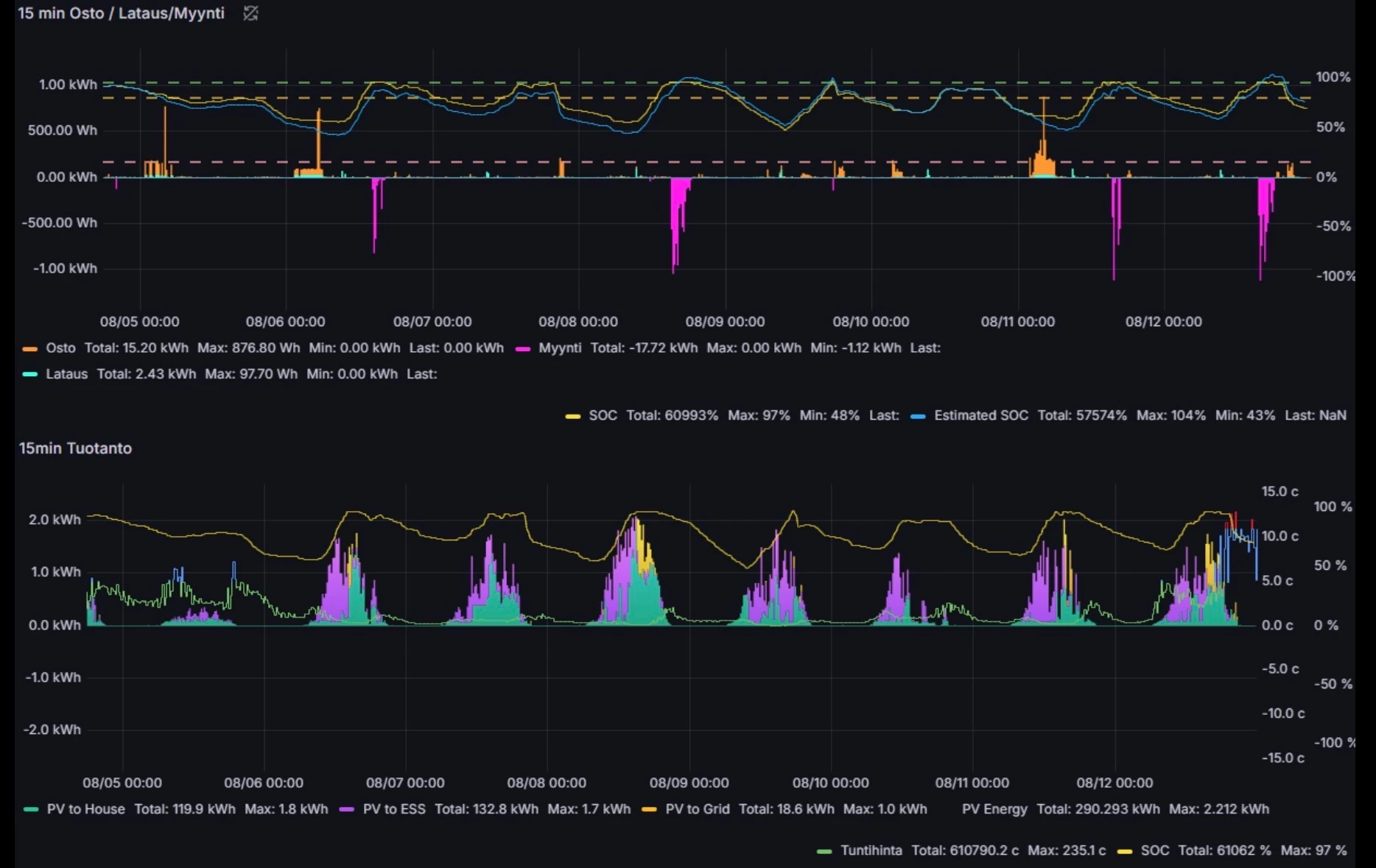Toggle the Myynti series in the legend
Screen dimensions: 1376x868
560,347
